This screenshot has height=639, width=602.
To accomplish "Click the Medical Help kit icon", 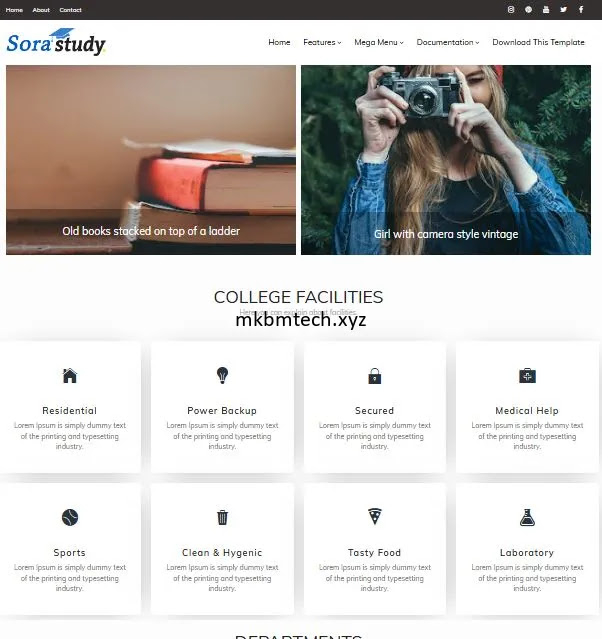I will [527, 375].
